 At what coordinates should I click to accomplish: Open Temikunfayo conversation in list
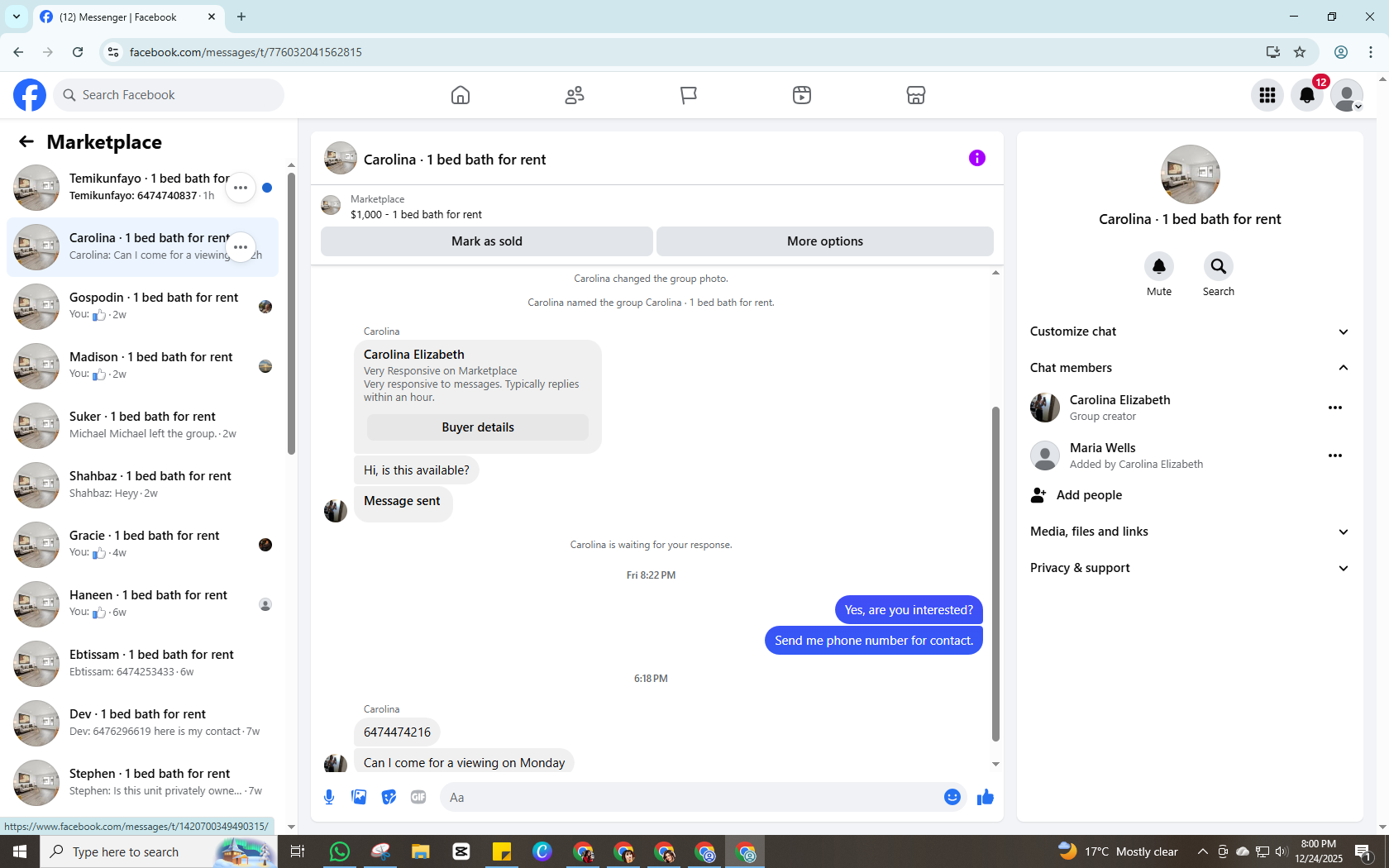pyautogui.click(x=143, y=188)
